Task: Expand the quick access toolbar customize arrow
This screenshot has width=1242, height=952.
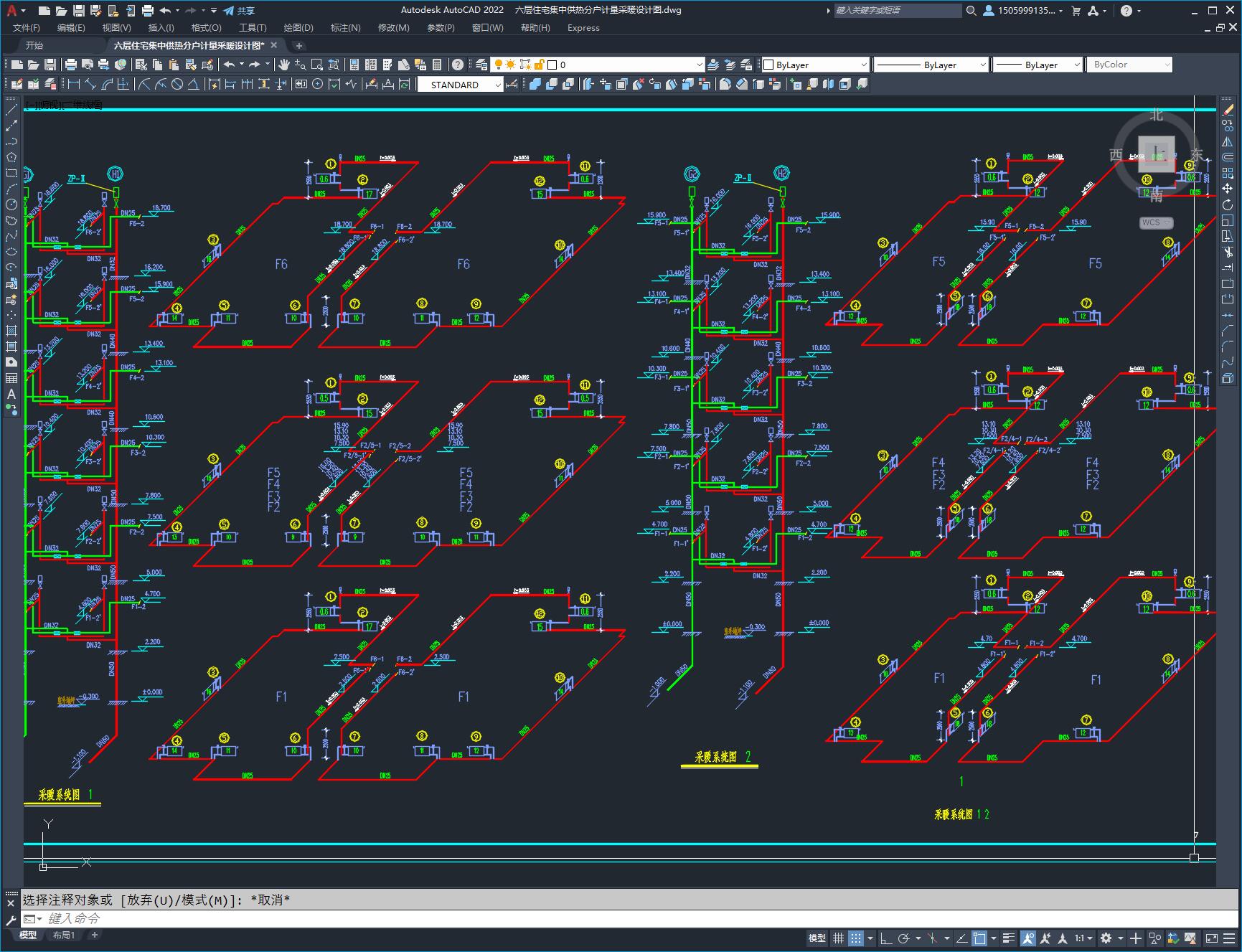Action: click(214, 10)
